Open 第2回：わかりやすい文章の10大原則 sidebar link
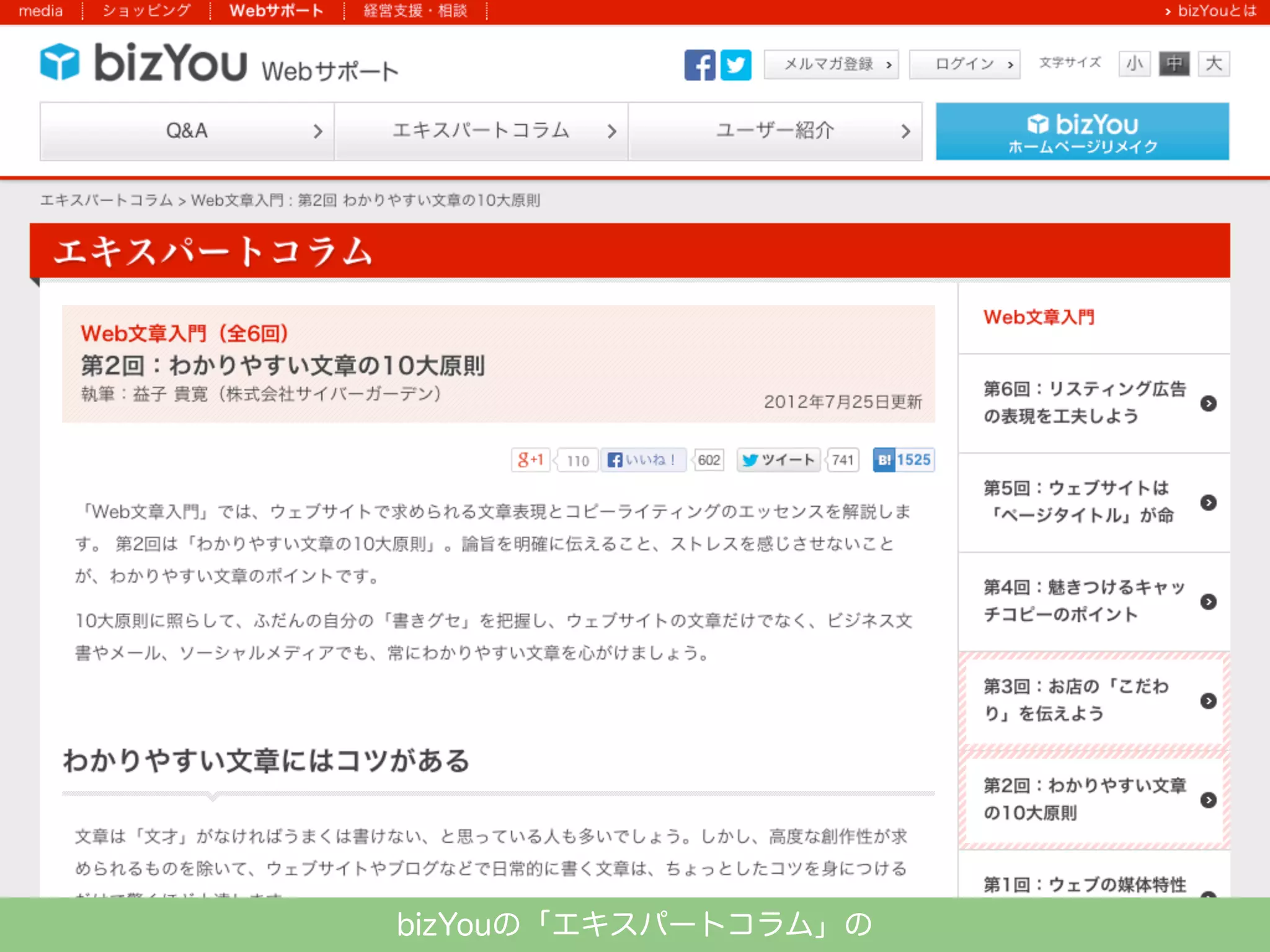The image size is (1270, 952). tap(1094, 800)
